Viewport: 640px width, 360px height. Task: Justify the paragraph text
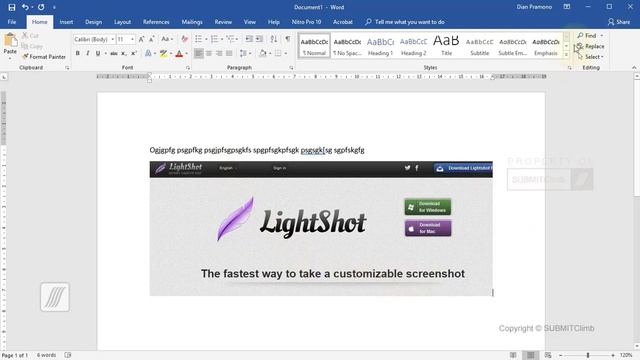pyautogui.click(x=229, y=53)
